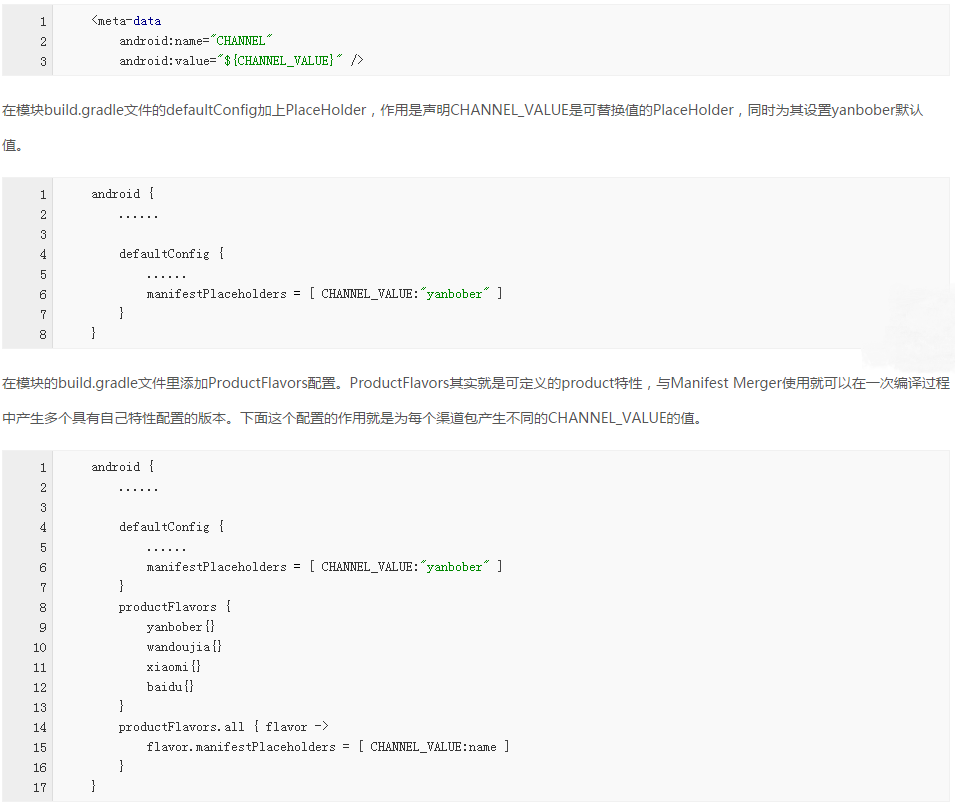Click the paragraph line starting "在模块的build.gradle文件里添加ProductFlavors"
This screenshot has height=803, width=955.
(476, 383)
